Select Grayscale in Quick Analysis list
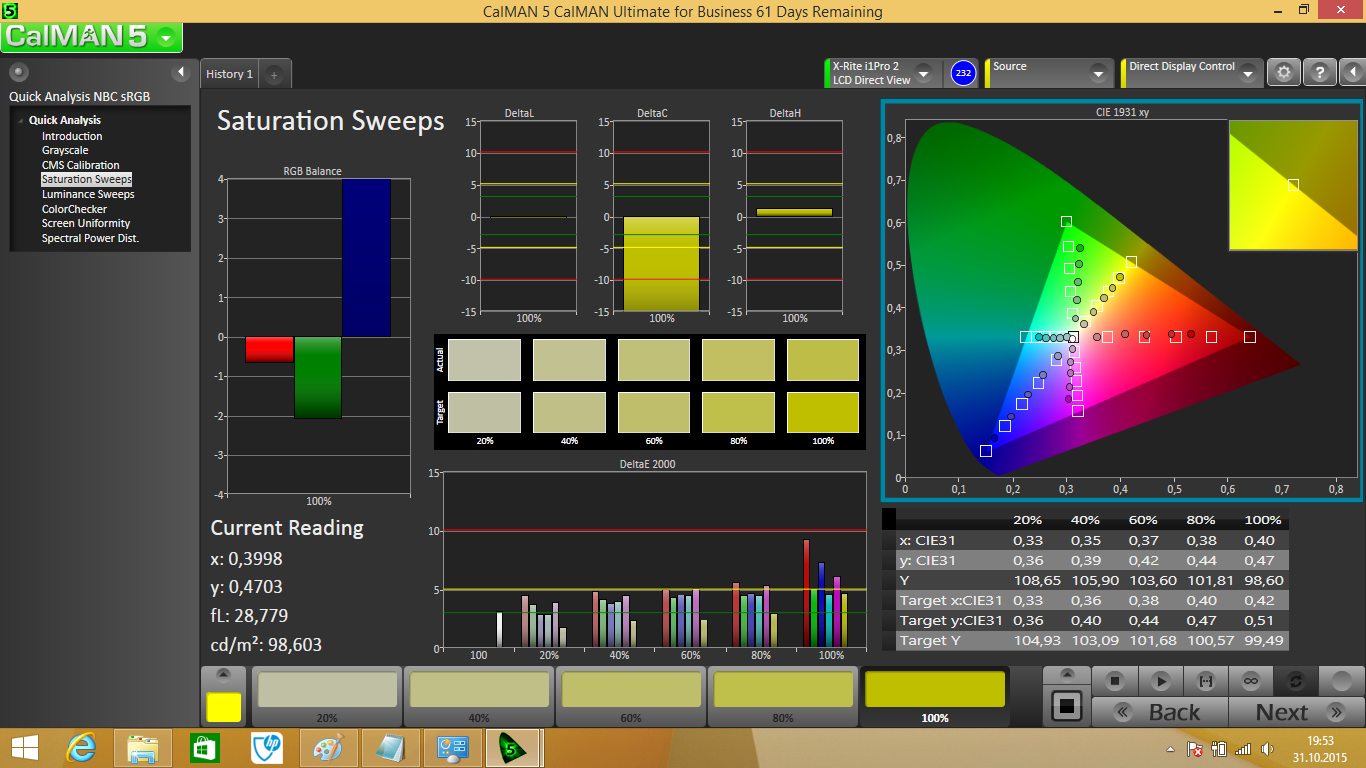 (x=65, y=150)
